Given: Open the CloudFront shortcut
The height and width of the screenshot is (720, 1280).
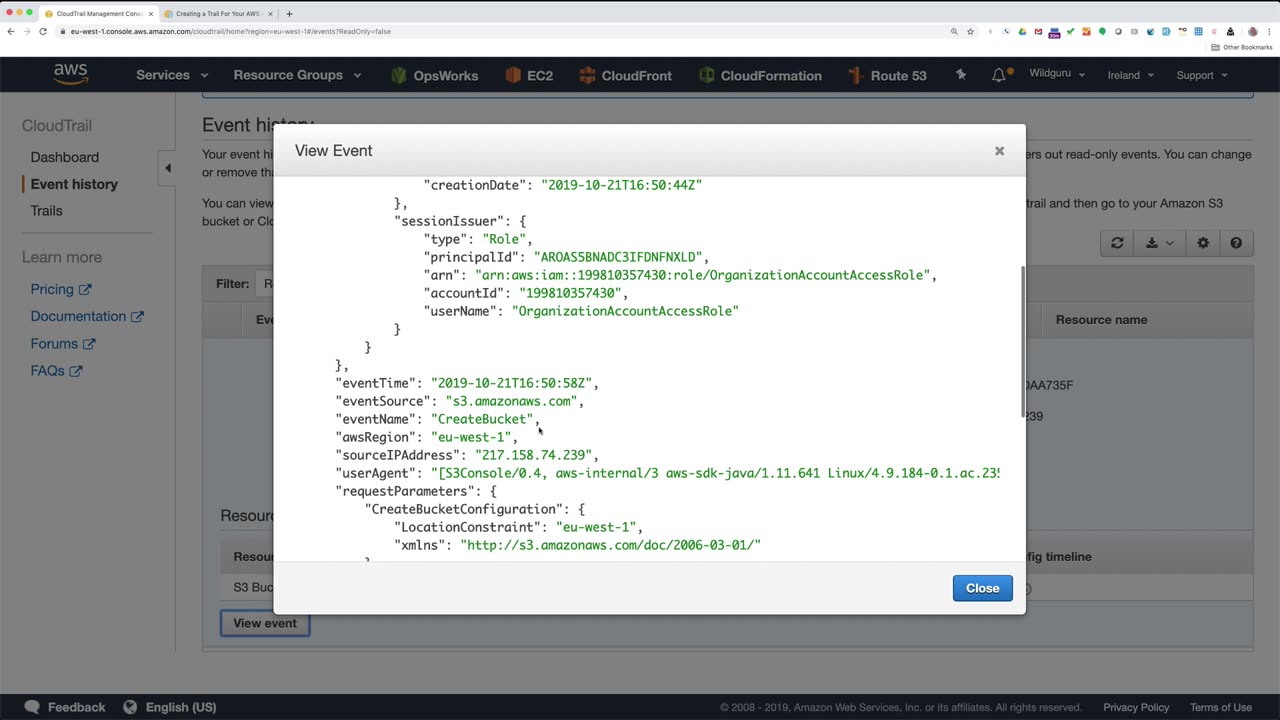Looking at the screenshot, I should point(625,75).
